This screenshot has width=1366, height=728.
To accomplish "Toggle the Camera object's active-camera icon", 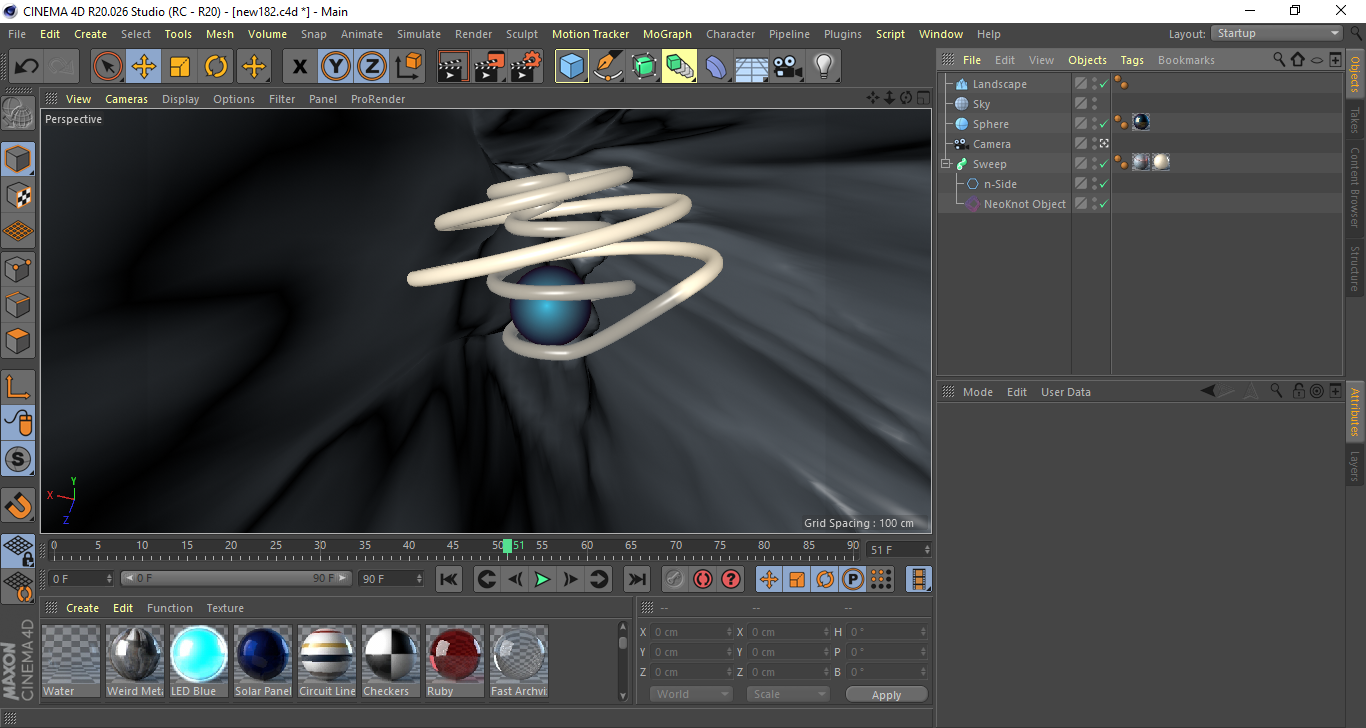I will point(1104,144).
